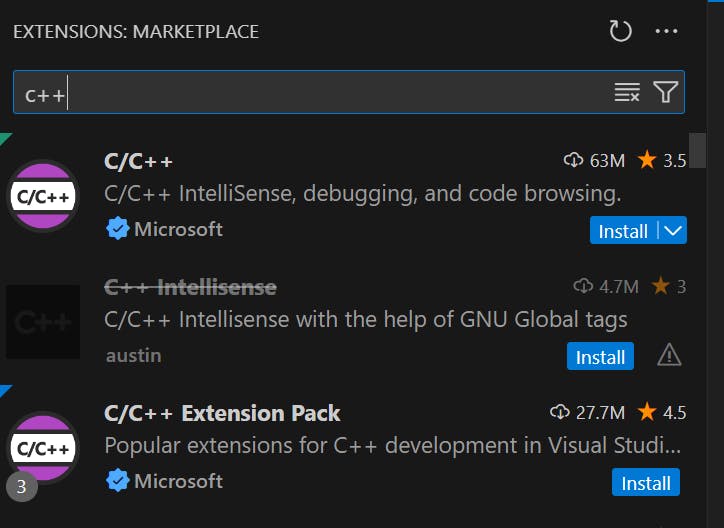Install the C/C++ Extension Pack

[646, 482]
